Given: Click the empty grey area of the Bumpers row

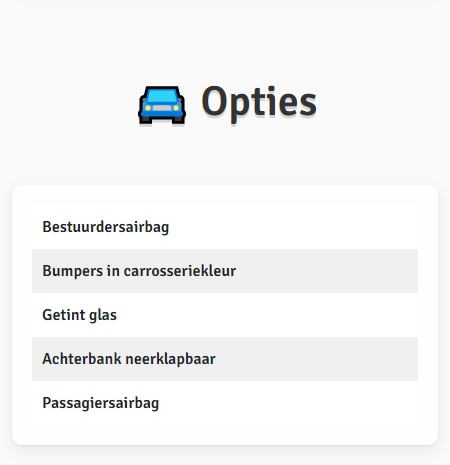Looking at the screenshot, I should [327, 271].
